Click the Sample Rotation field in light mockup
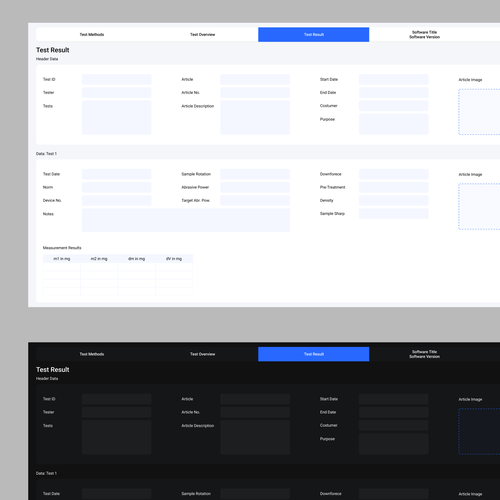 point(255,174)
